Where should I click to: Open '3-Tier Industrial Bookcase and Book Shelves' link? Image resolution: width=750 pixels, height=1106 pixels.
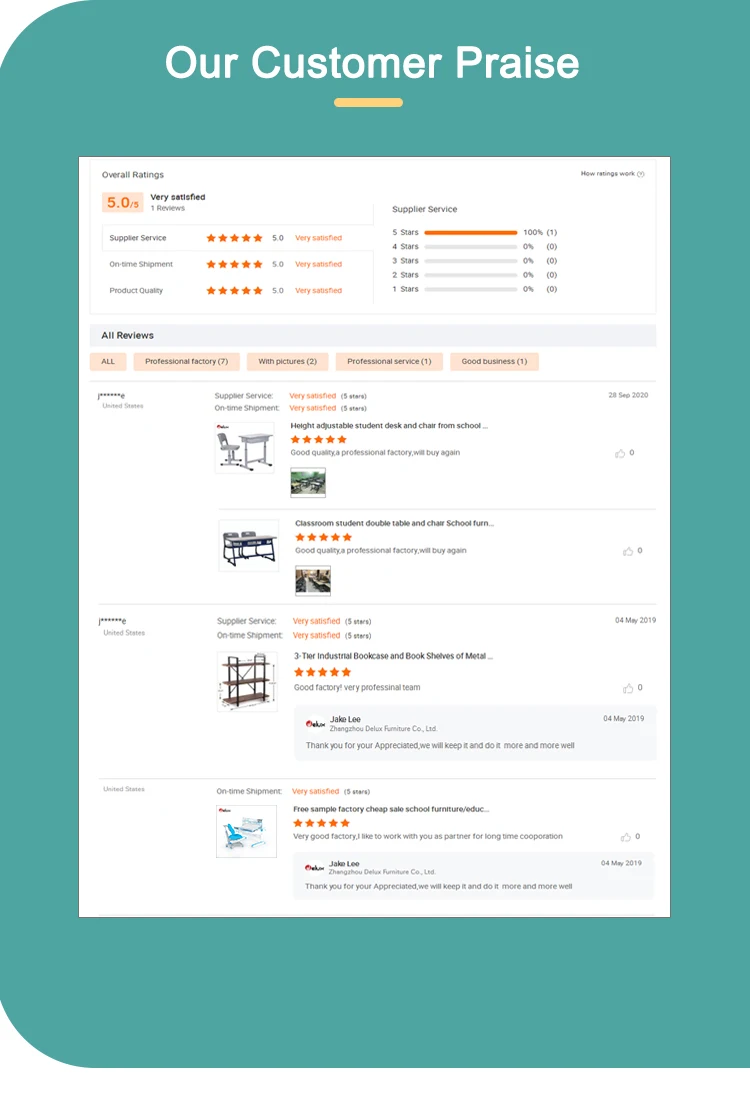[x=393, y=656]
